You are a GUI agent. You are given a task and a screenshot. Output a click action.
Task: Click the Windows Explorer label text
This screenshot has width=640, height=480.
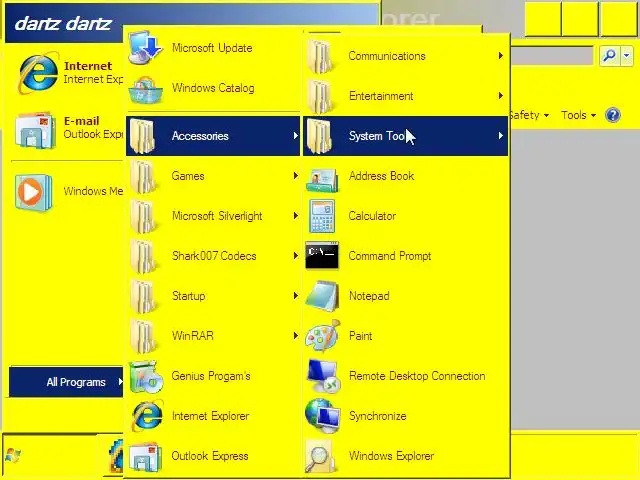(x=391, y=456)
